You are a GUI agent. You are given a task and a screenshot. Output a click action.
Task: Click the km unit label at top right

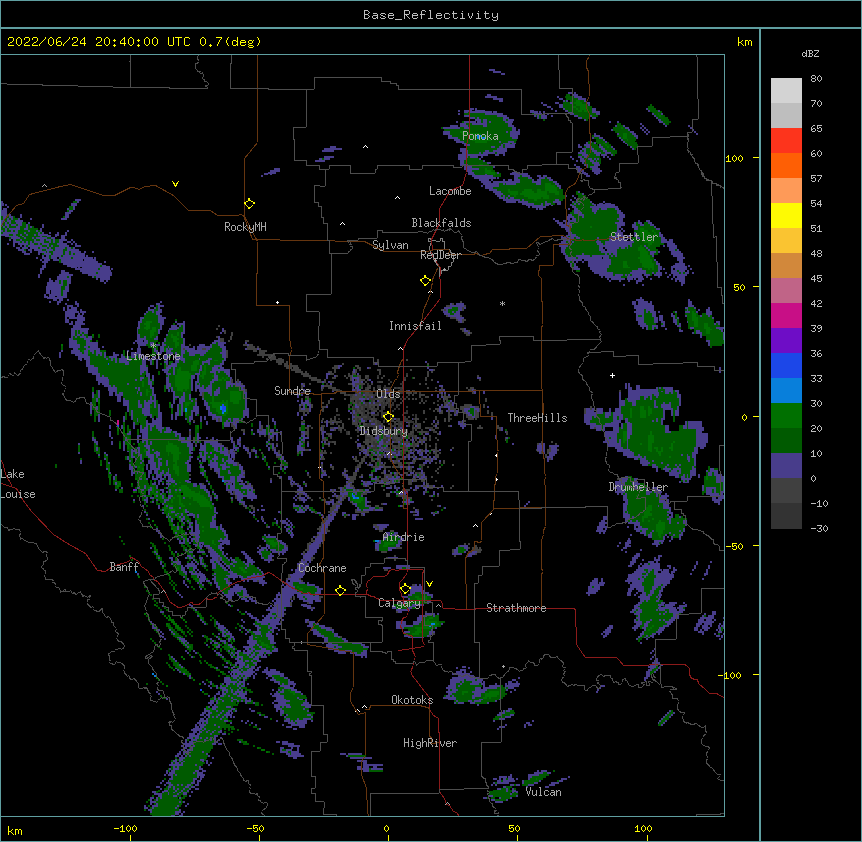744,42
